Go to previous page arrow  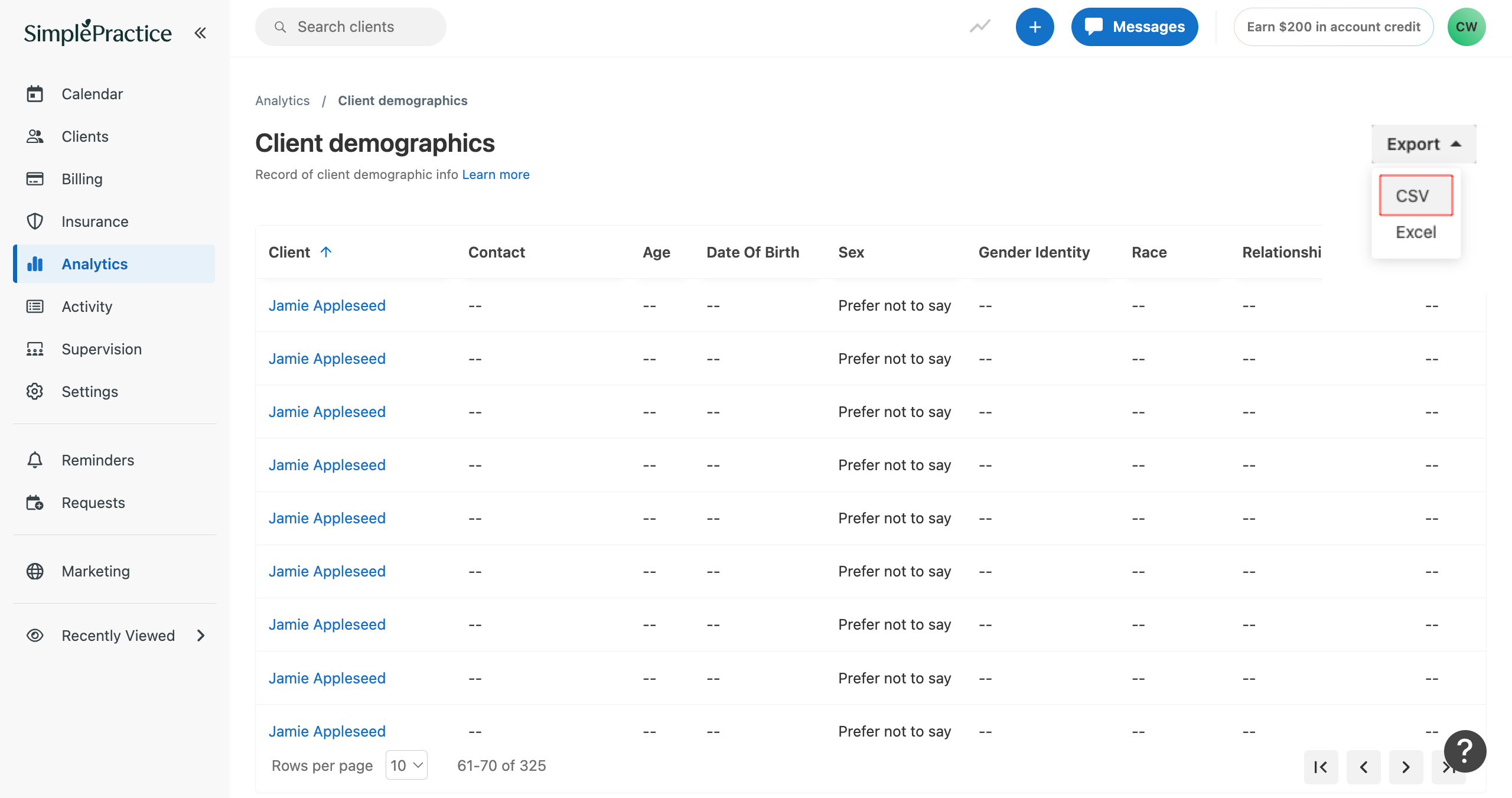click(1363, 767)
